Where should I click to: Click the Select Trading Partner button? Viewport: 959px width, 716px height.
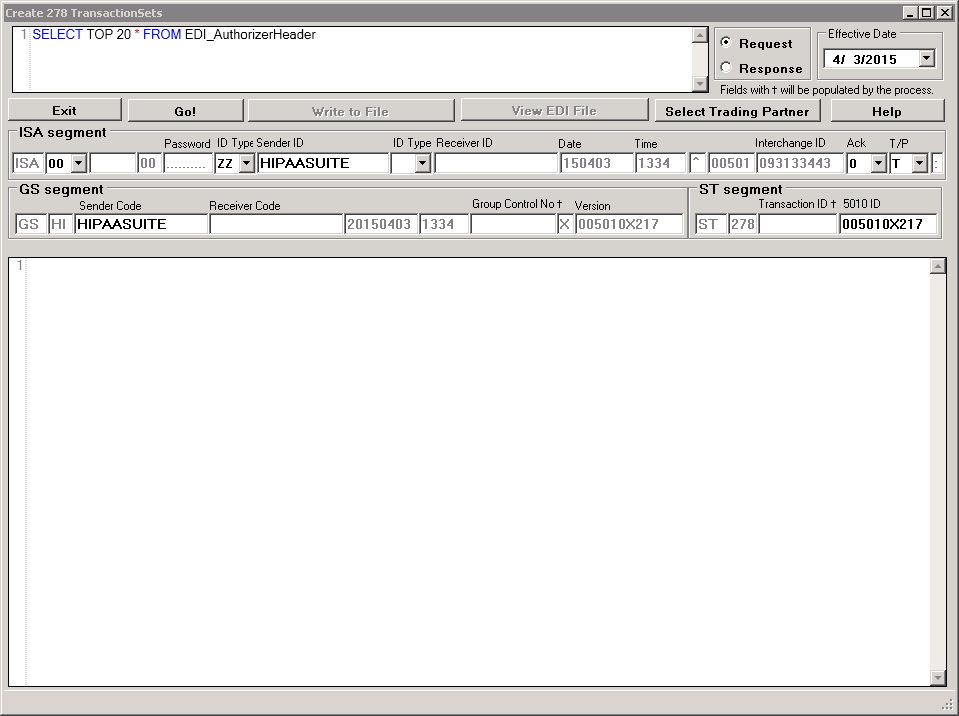[737, 110]
